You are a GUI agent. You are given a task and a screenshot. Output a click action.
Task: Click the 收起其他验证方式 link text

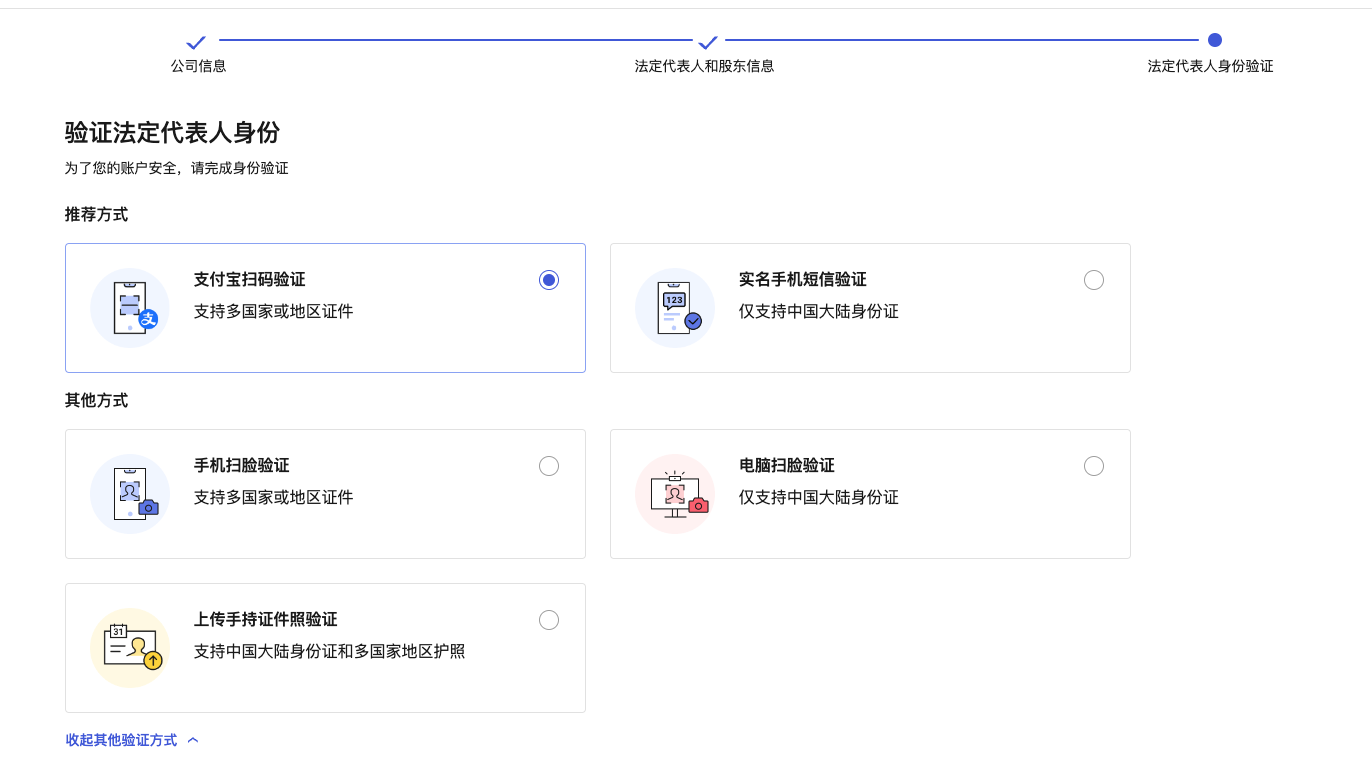tap(121, 740)
